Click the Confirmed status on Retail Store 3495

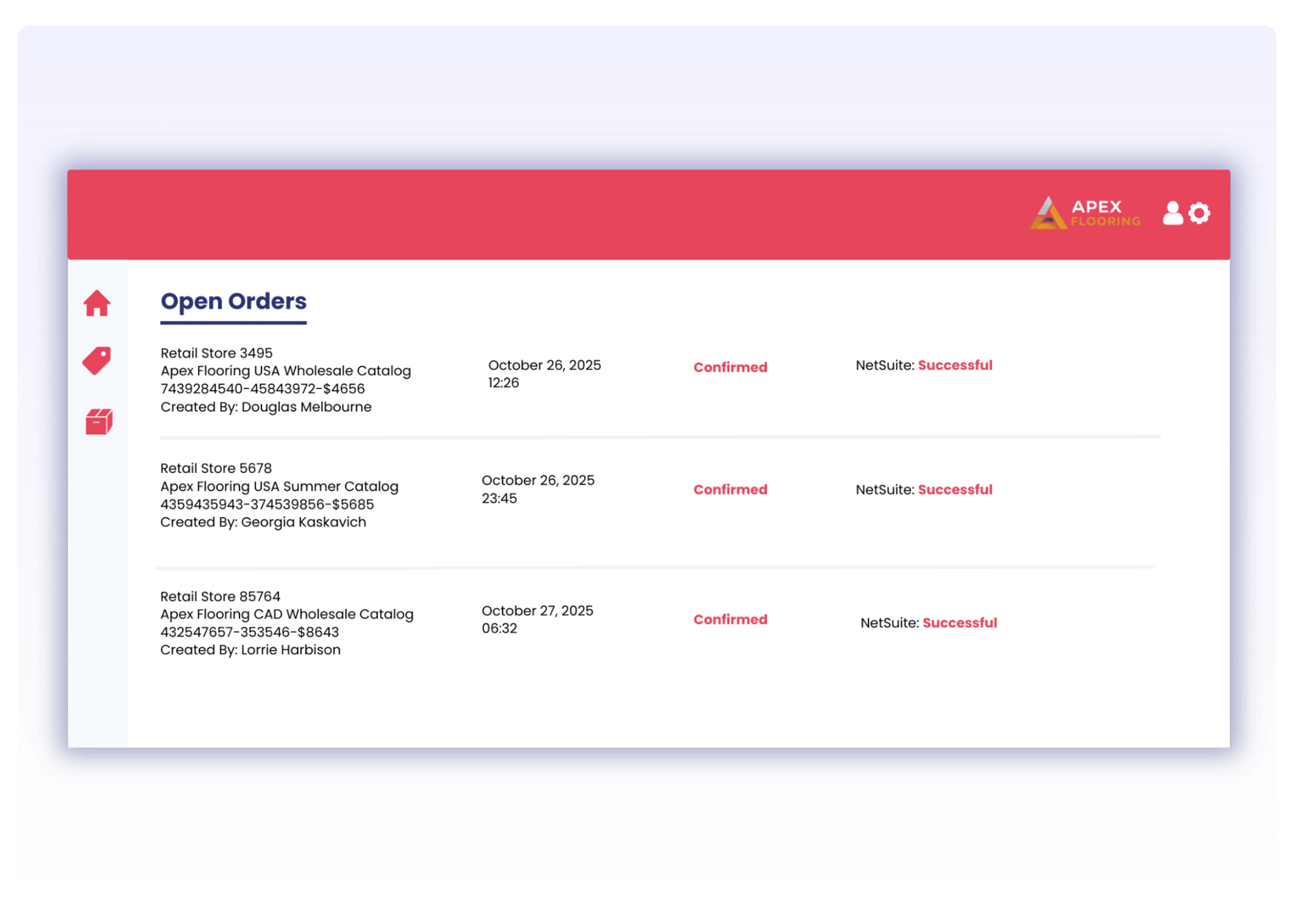730,367
